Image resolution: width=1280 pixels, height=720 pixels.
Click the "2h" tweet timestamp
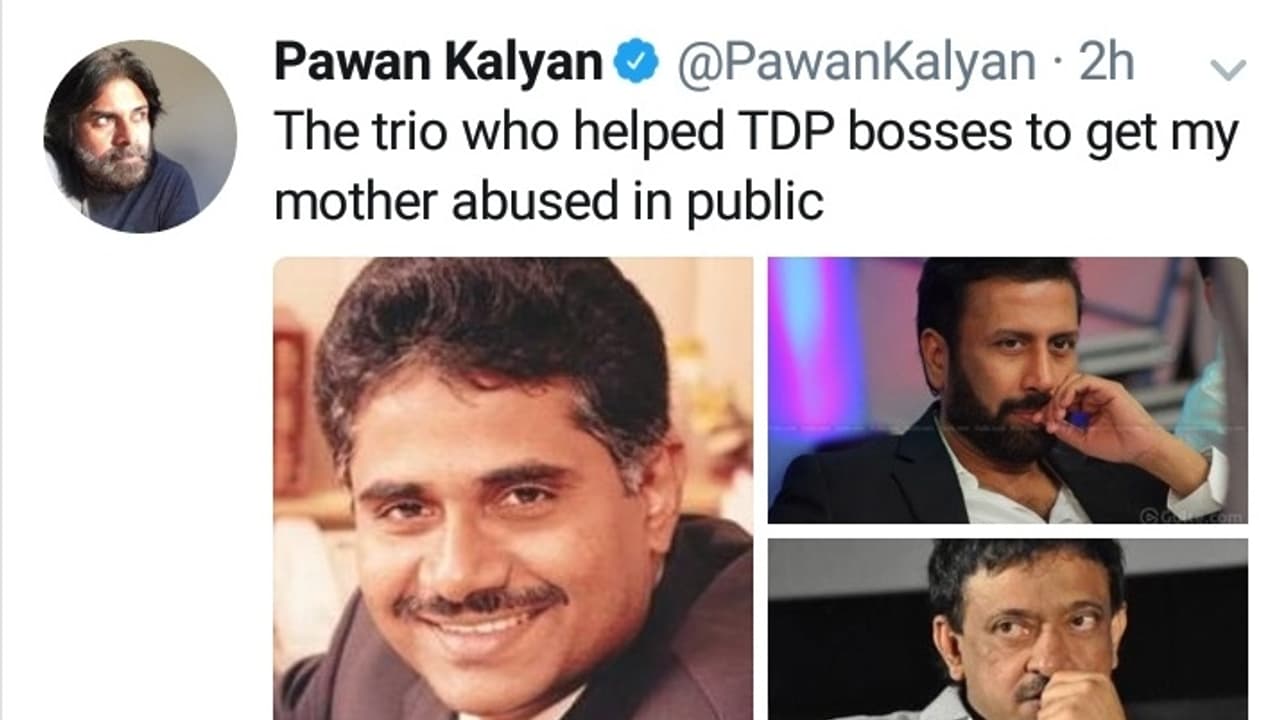[1106, 64]
